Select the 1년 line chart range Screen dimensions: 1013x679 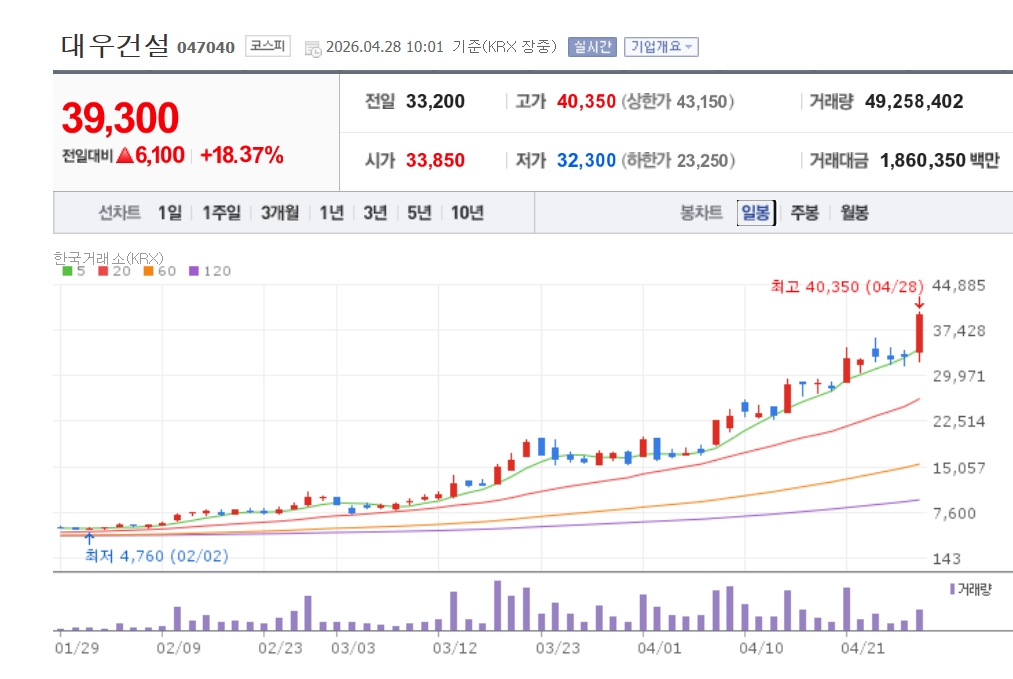tap(331, 212)
